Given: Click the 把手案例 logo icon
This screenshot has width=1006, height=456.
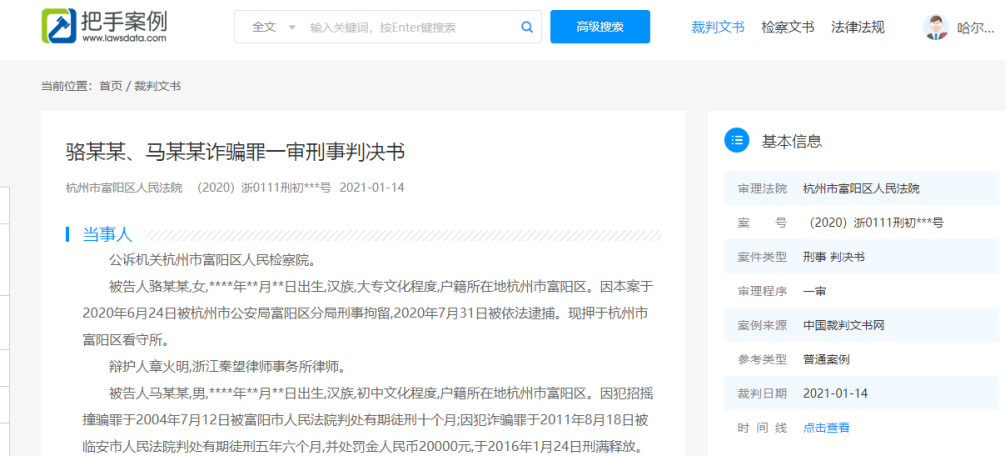Looking at the screenshot, I should (58, 26).
